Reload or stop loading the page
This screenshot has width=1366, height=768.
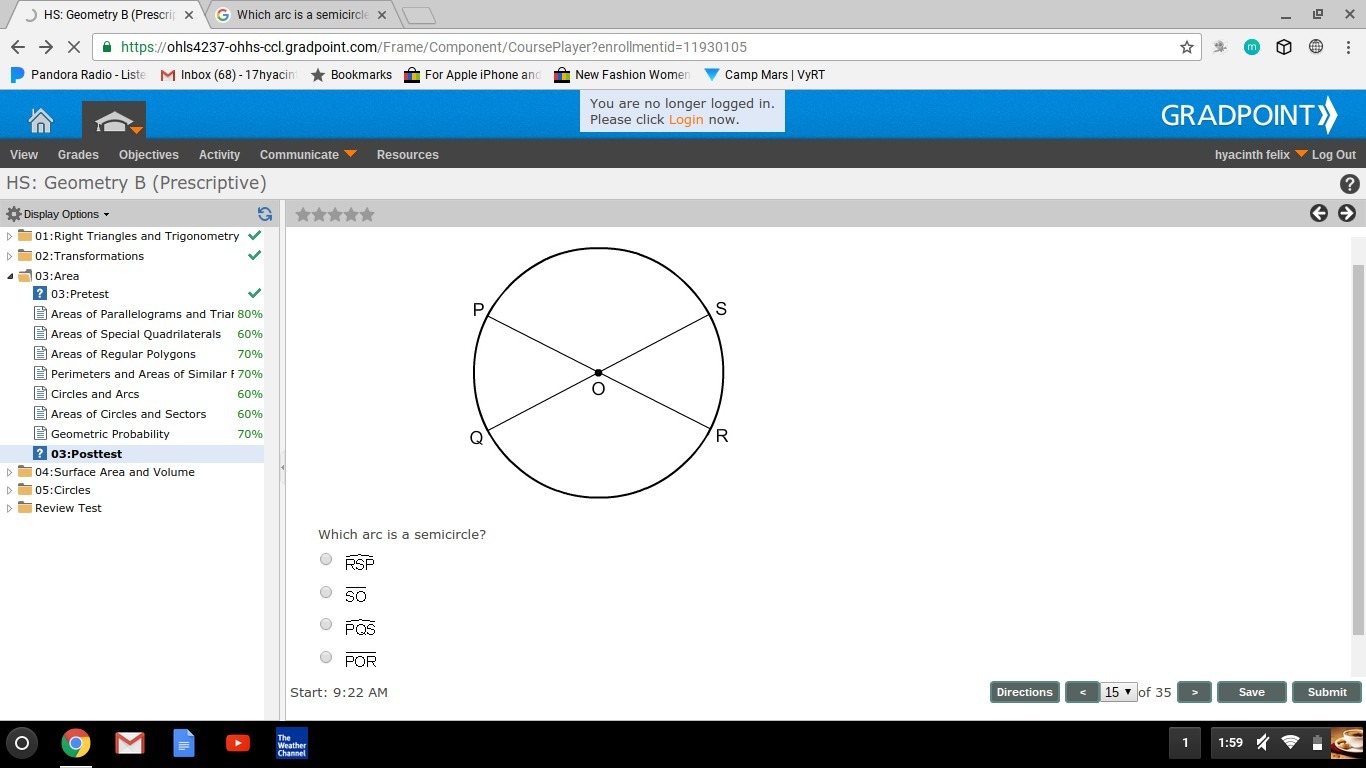(x=76, y=47)
